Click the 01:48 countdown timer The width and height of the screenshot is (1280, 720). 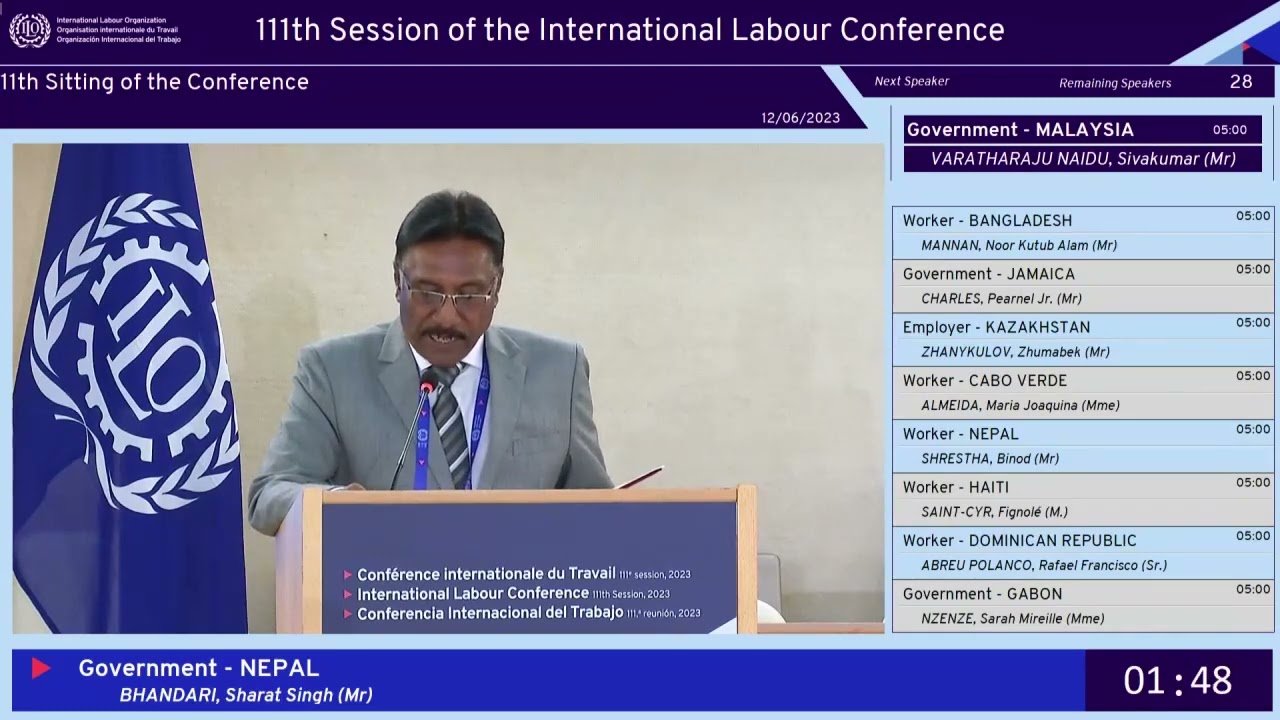pos(1177,681)
